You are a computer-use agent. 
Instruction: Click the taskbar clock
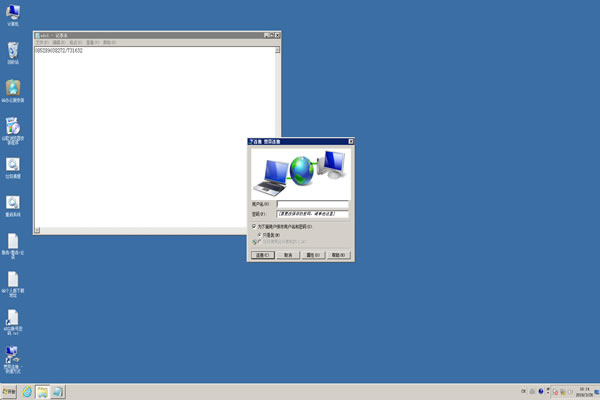[x=584, y=390]
